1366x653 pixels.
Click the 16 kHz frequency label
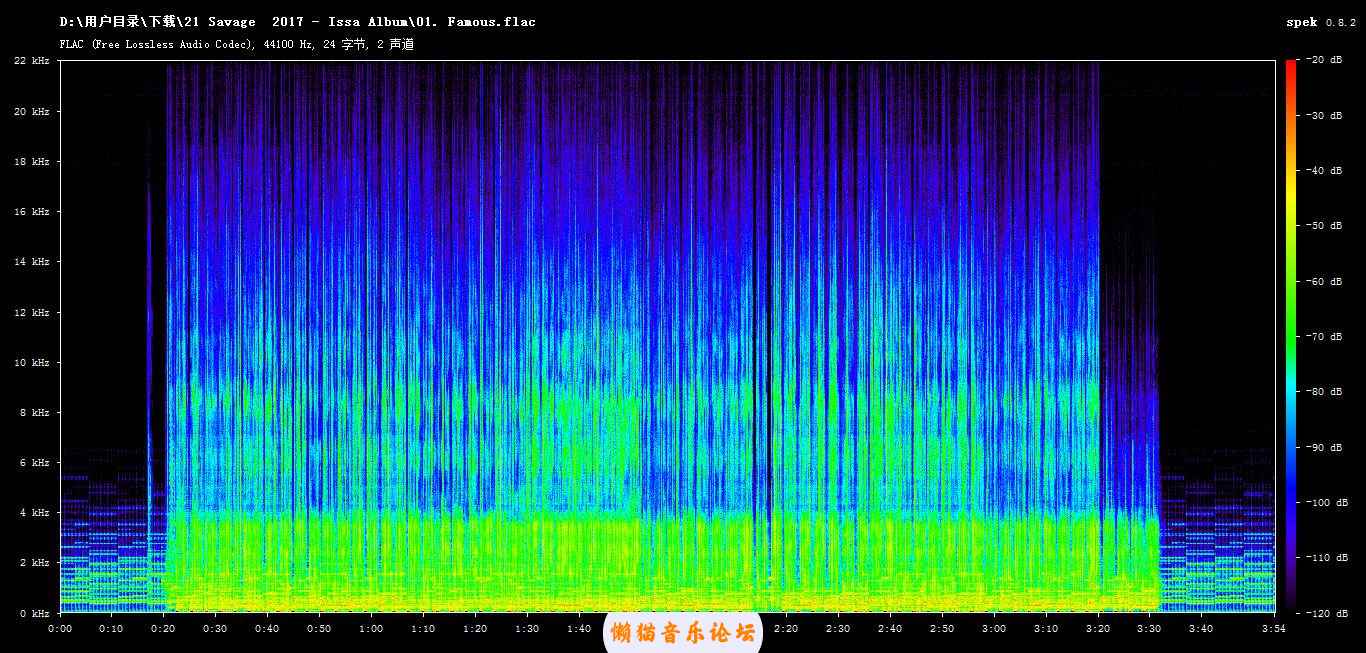[x=32, y=211]
